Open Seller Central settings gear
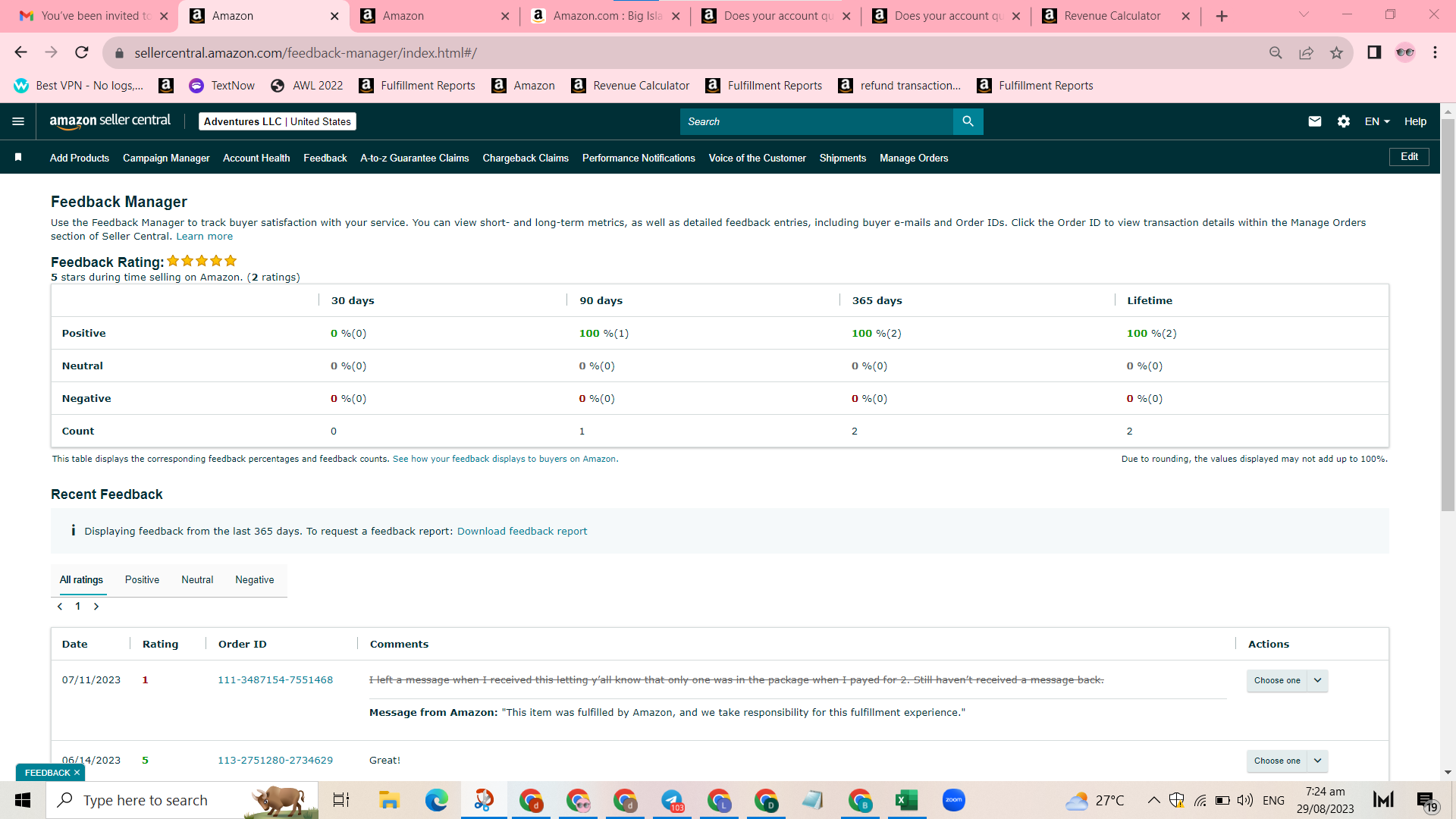Screen dimensions: 1456x819 point(1344,121)
